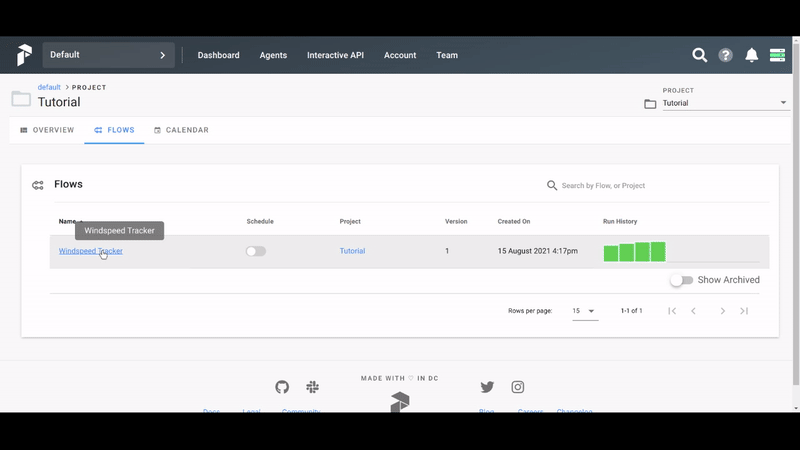The width and height of the screenshot is (800, 450).
Task: Click the Prefect logo icon
Action: coord(24,55)
